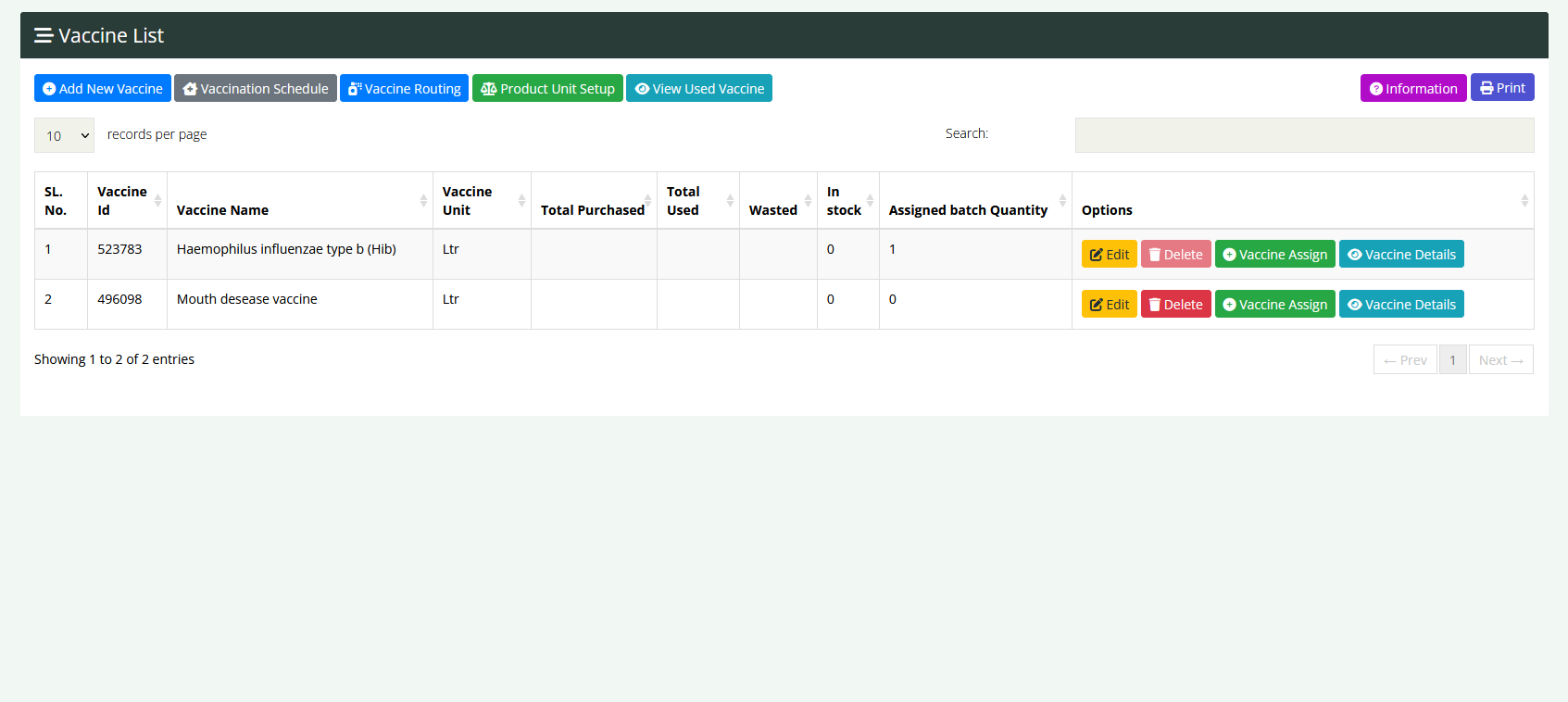The width and height of the screenshot is (1568, 702).
Task: Go to the Next page
Action: (1500, 360)
